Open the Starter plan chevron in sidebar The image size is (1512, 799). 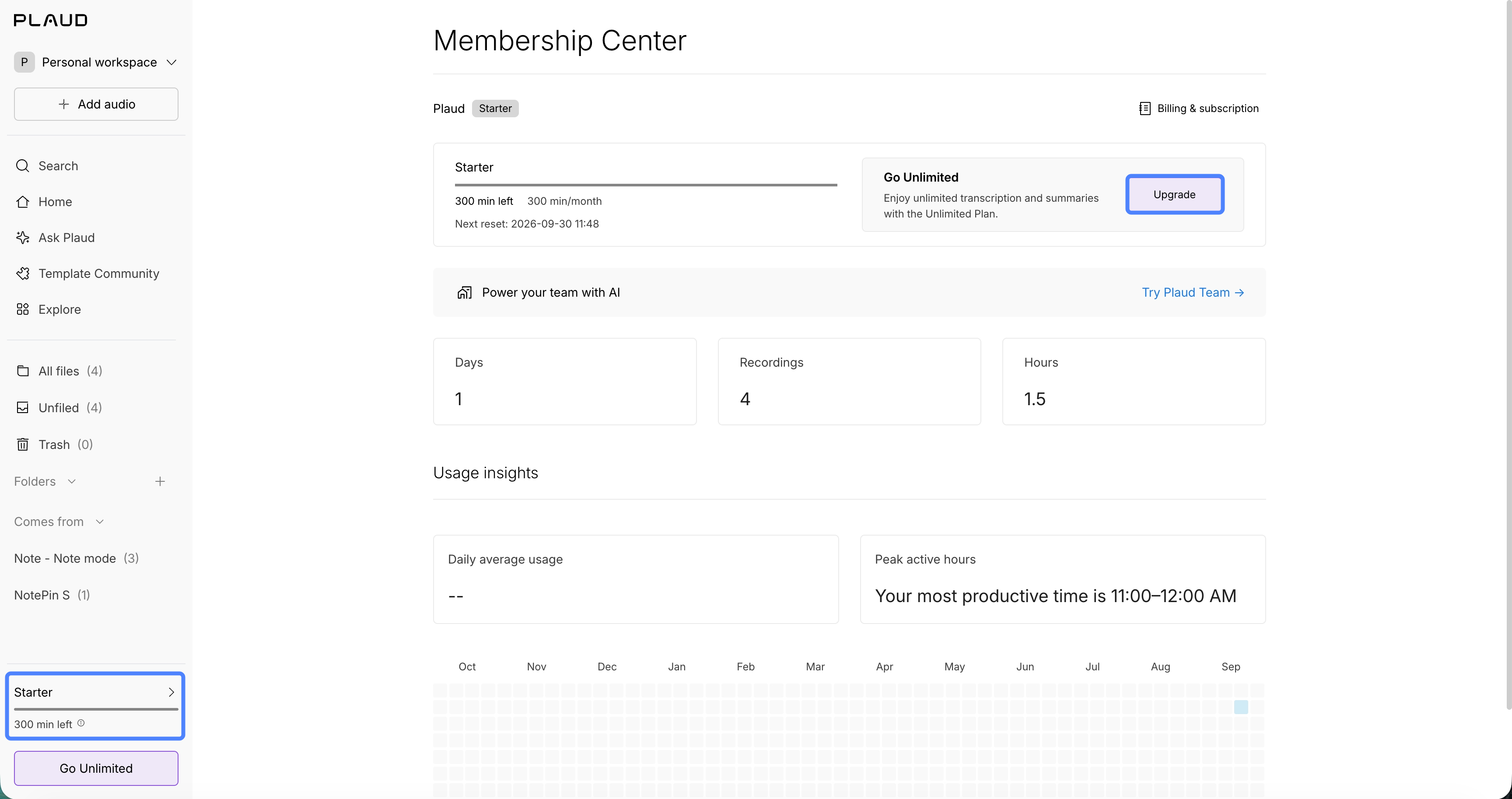171,693
